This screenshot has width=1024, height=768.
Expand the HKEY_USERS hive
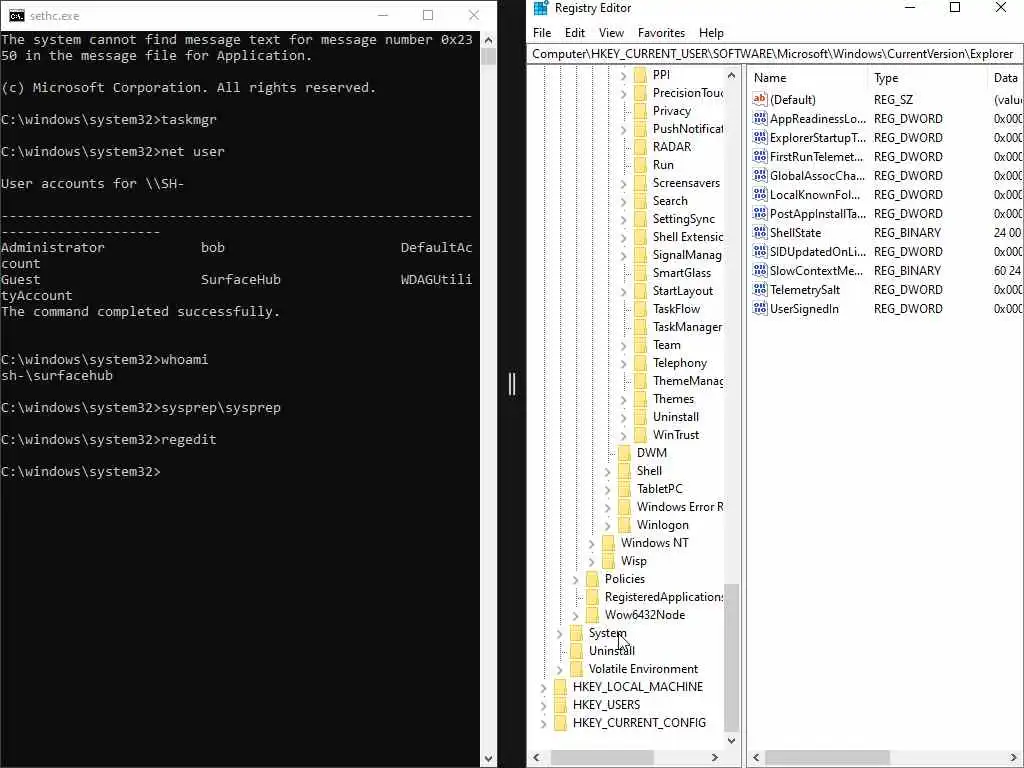coord(543,705)
